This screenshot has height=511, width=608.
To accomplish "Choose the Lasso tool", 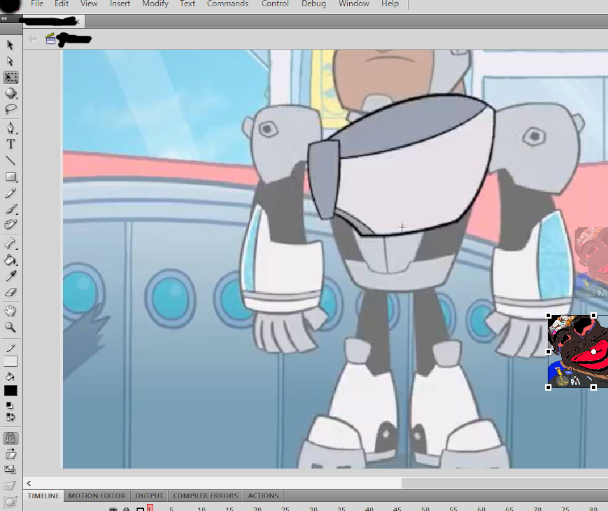I will 11,108.
